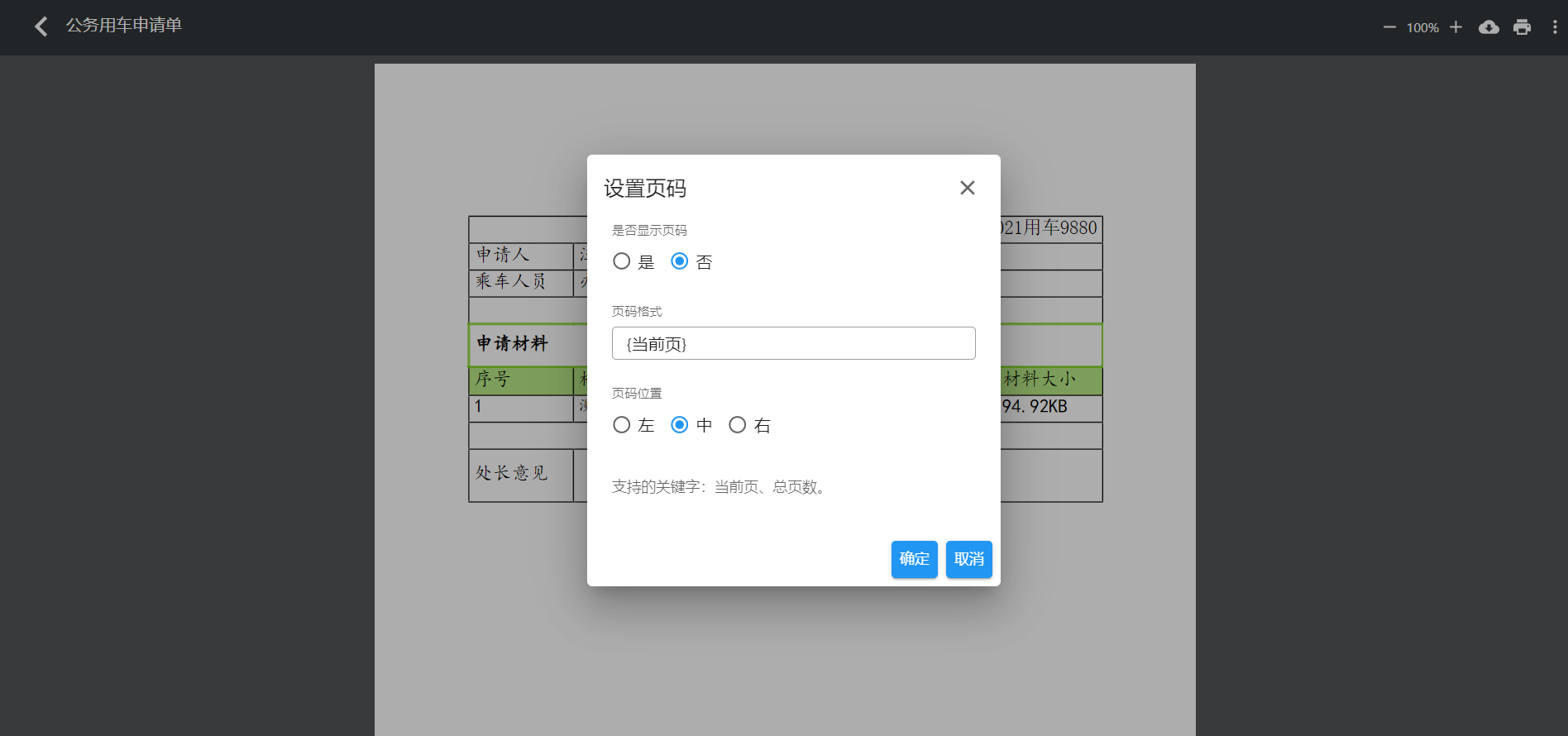This screenshot has height=736, width=1568.
Task: Zoom out with the minus icon
Action: tap(1389, 27)
